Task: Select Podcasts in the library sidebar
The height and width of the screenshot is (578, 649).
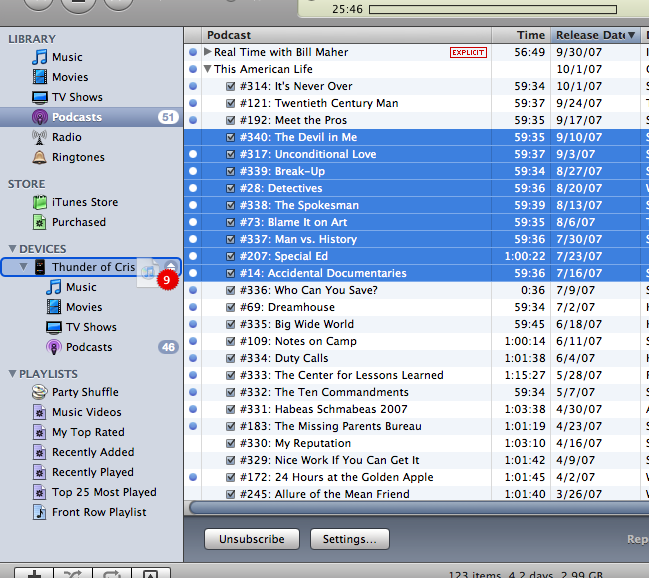Action: (x=91, y=117)
